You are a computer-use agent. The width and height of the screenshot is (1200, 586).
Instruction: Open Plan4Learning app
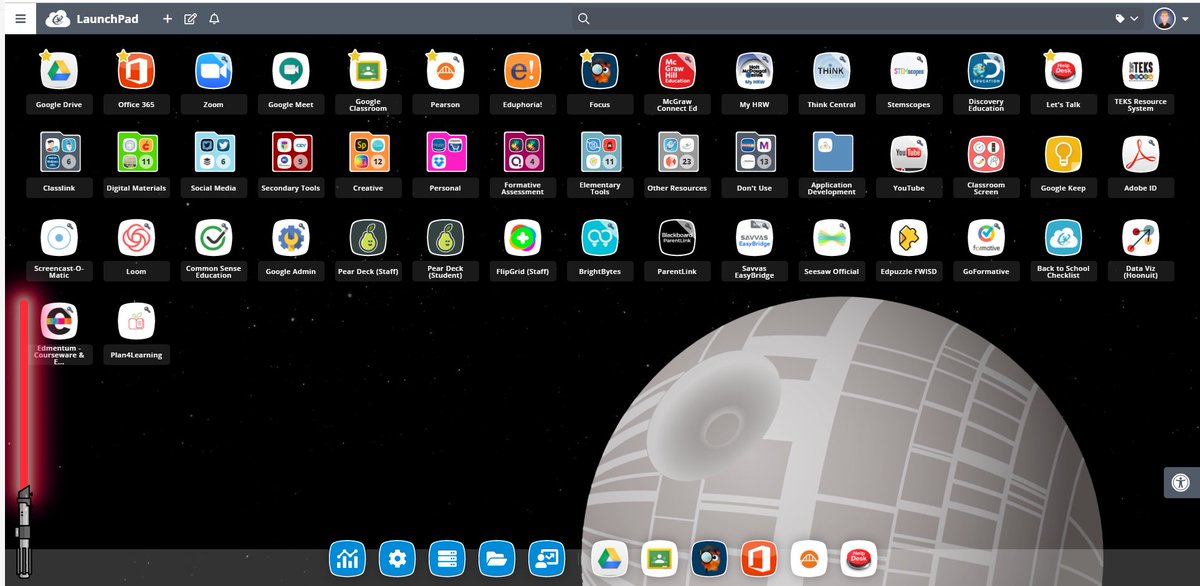coord(136,321)
